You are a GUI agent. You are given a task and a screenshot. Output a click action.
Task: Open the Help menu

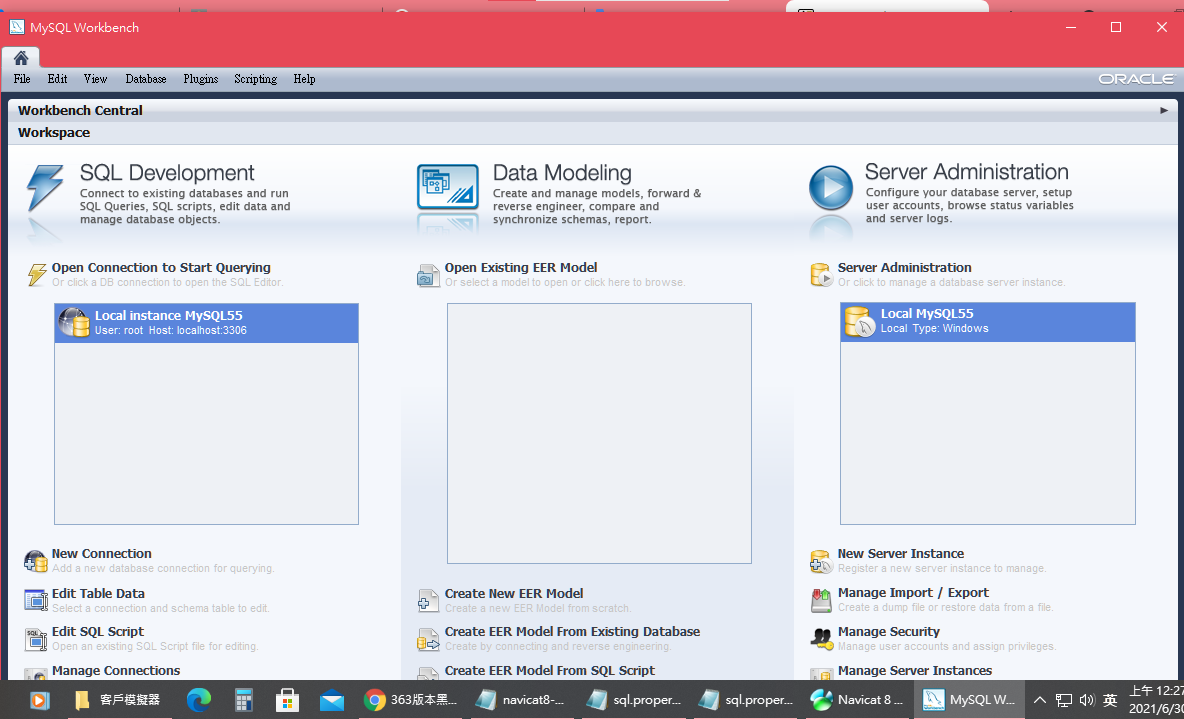click(x=304, y=79)
